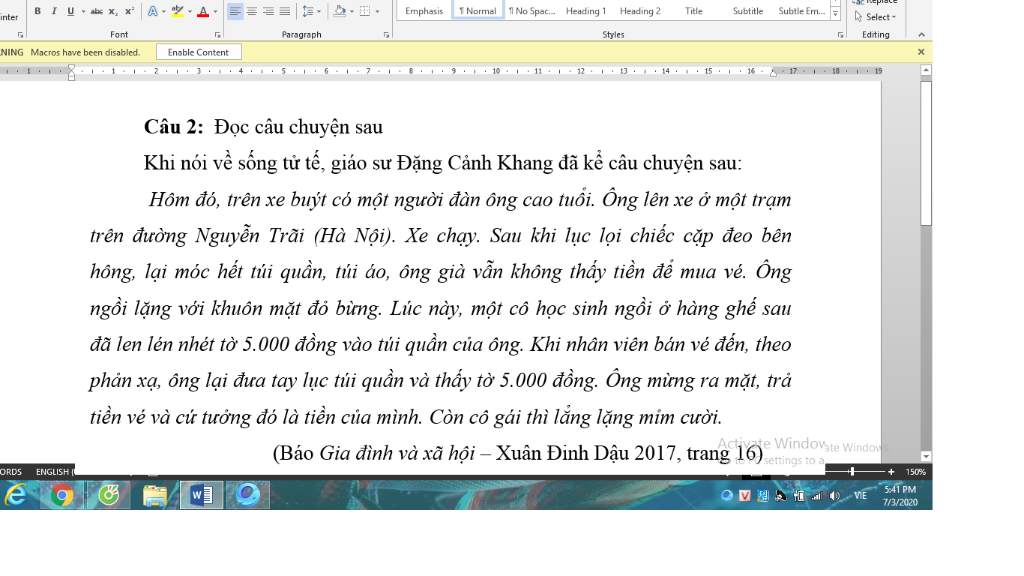Expand the Styles gallery

click(835, 14)
